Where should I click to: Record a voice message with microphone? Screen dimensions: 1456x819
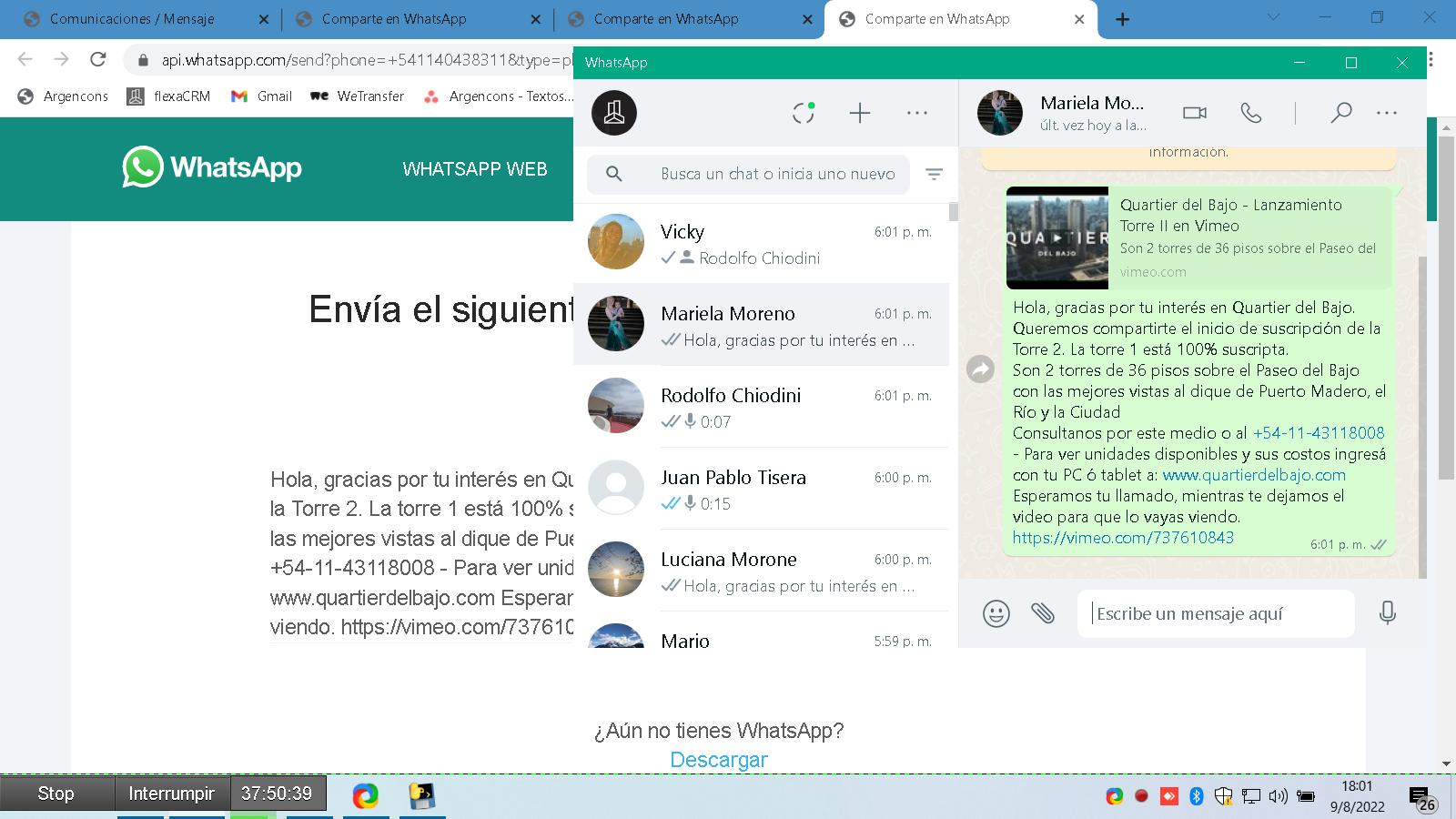pos(1388,613)
